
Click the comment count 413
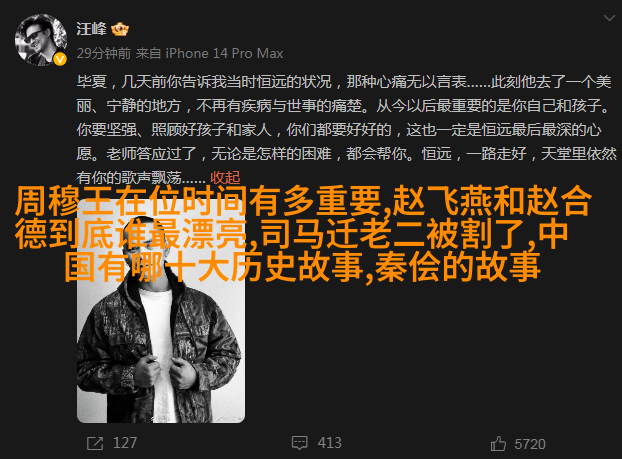click(x=329, y=443)
